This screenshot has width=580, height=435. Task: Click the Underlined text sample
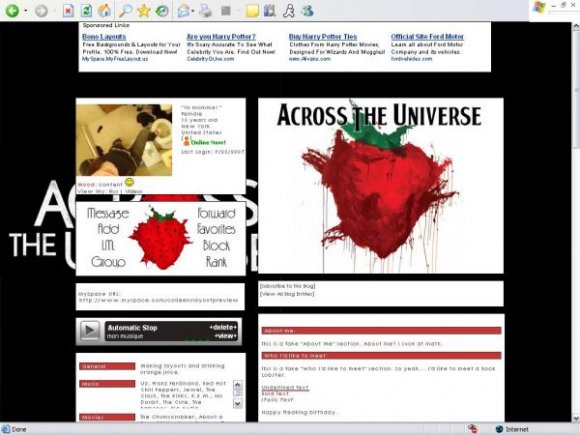tap(285, 387)
